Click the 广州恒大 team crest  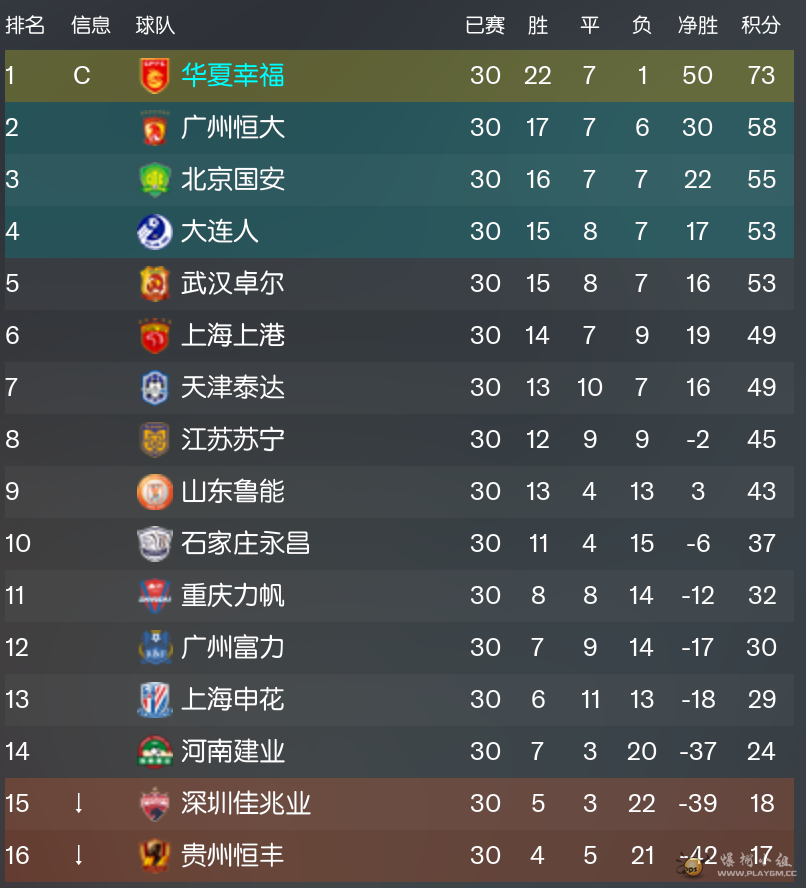(x=155, y=128)
